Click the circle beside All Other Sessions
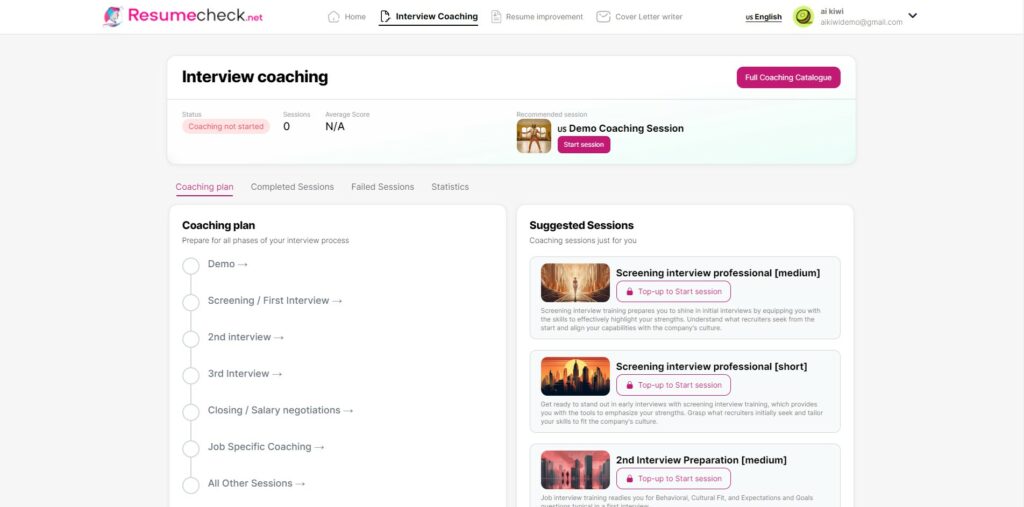This screenshot has width=1024, height=507. pos(191,485)
